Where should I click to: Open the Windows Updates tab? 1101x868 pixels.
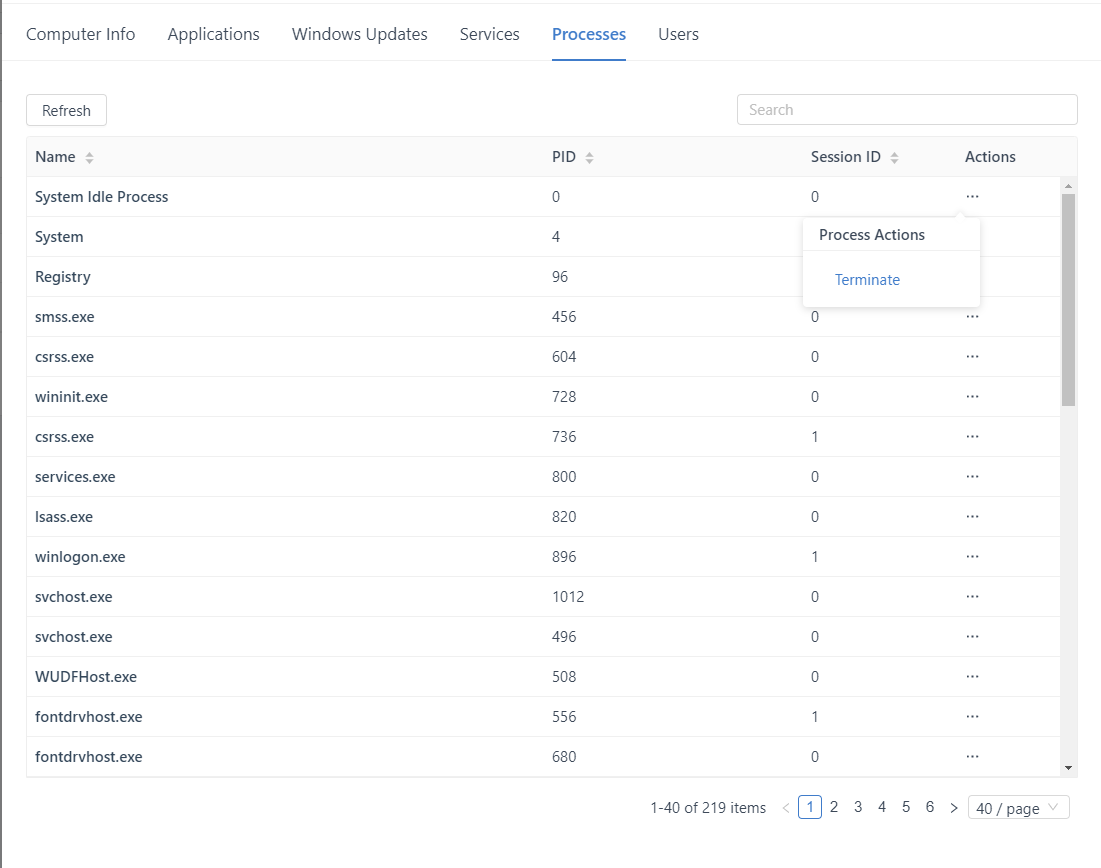(359, 34)
